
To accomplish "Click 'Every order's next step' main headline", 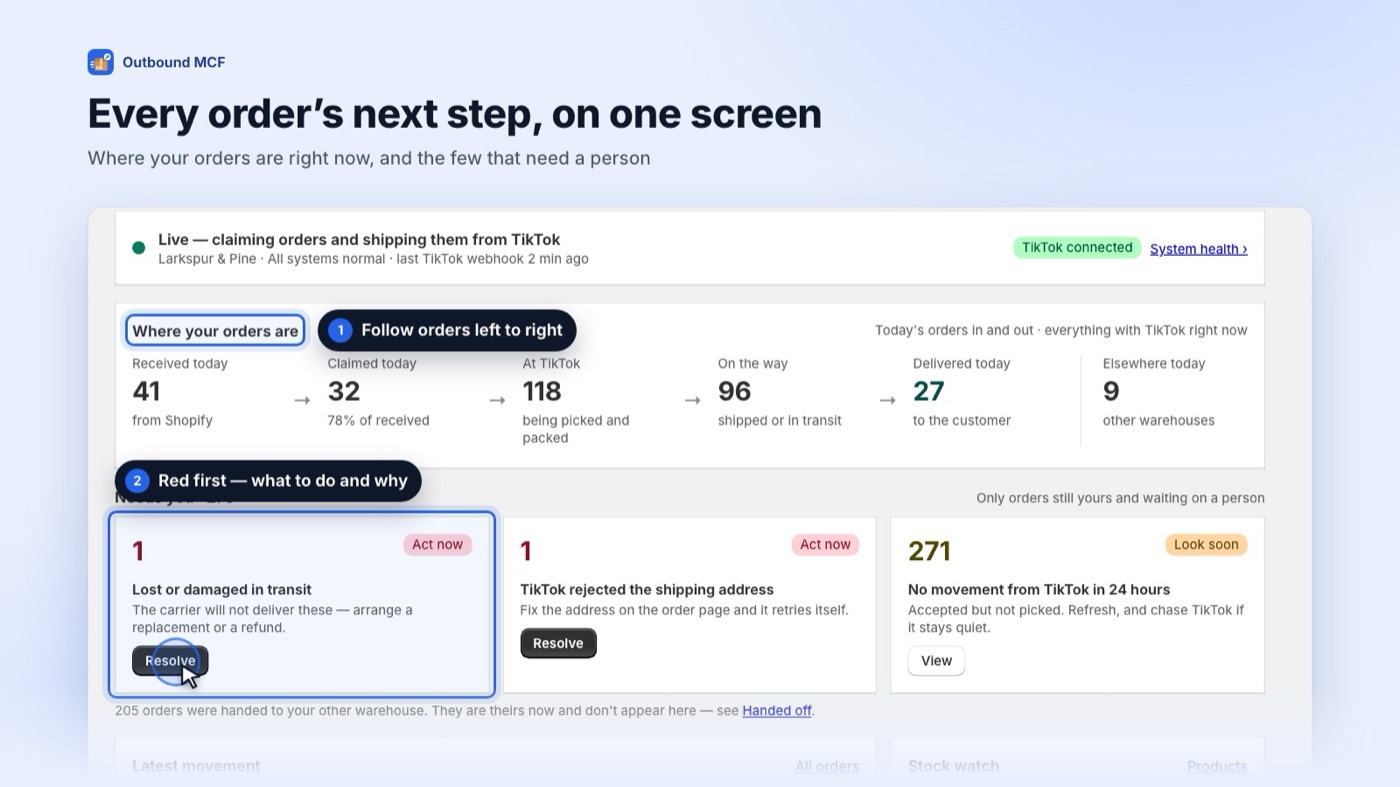I will [455, 114].
